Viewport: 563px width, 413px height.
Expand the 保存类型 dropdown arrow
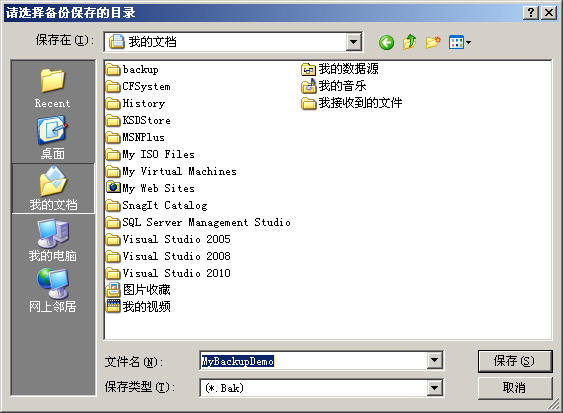(434, 388)
